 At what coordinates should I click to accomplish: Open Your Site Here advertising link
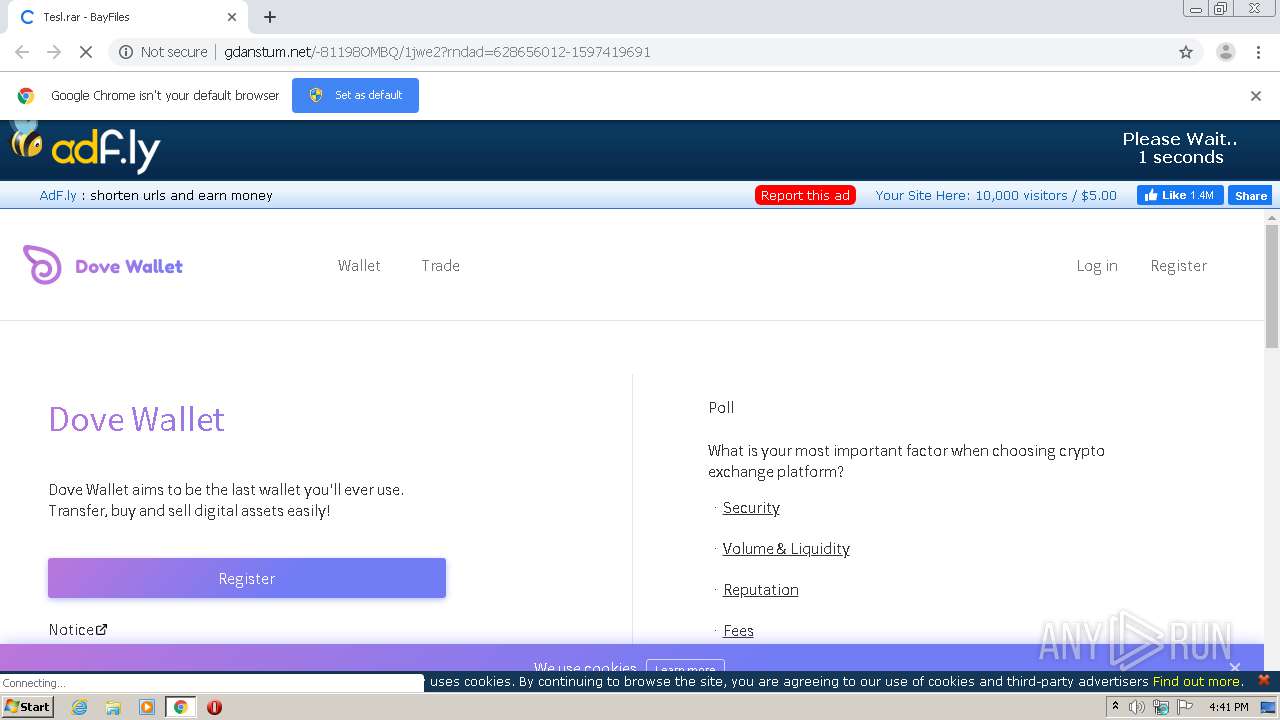point(996,195)
